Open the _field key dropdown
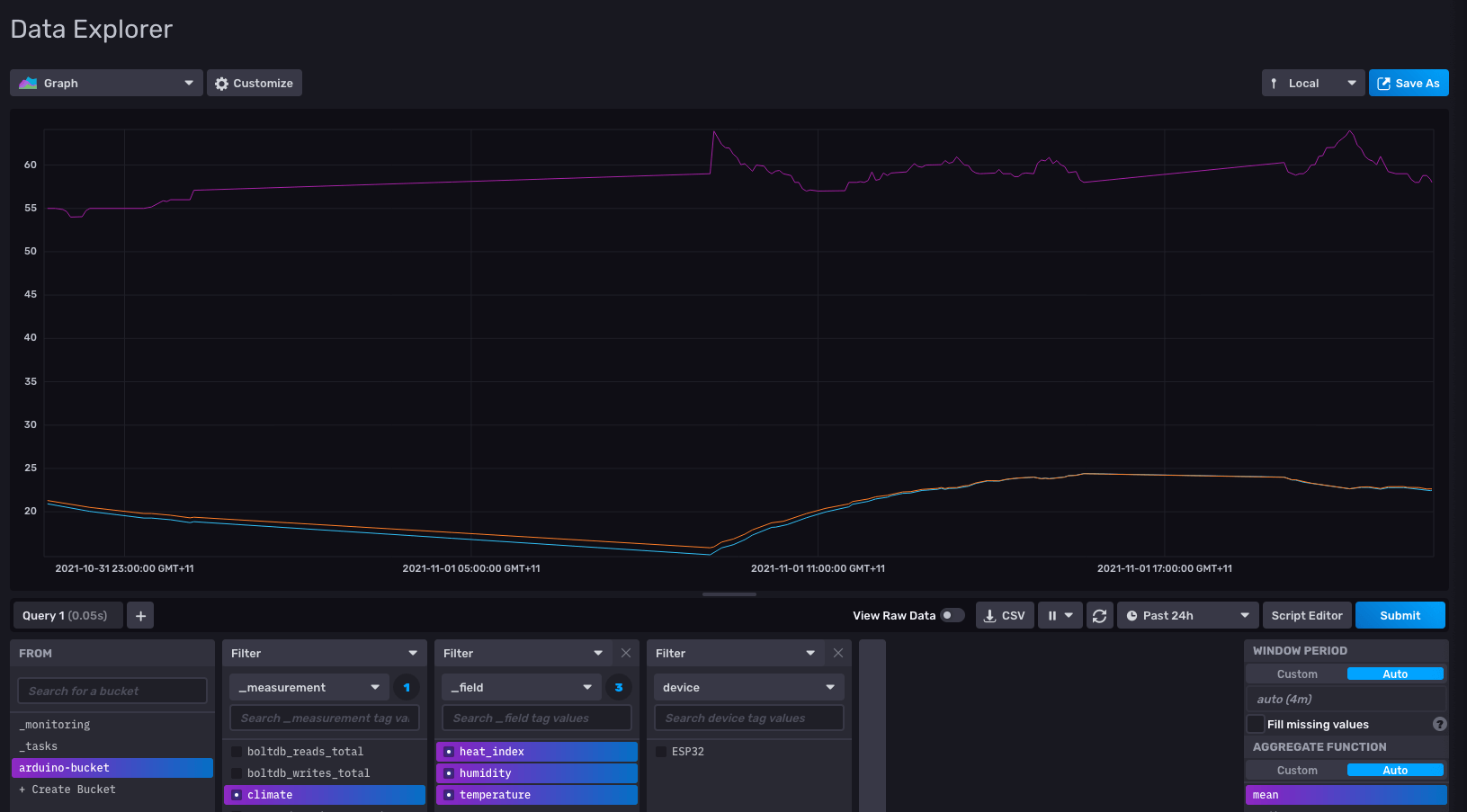 522,687
